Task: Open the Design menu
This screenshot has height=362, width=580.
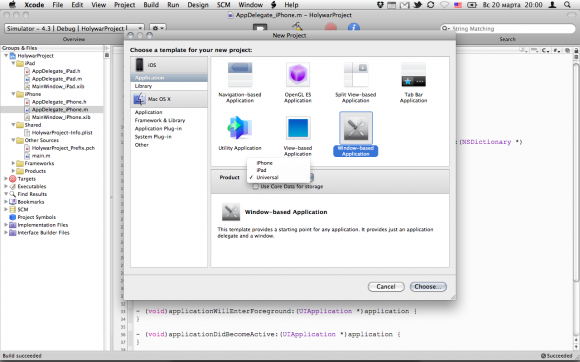Action: click(x=198, y=5)
